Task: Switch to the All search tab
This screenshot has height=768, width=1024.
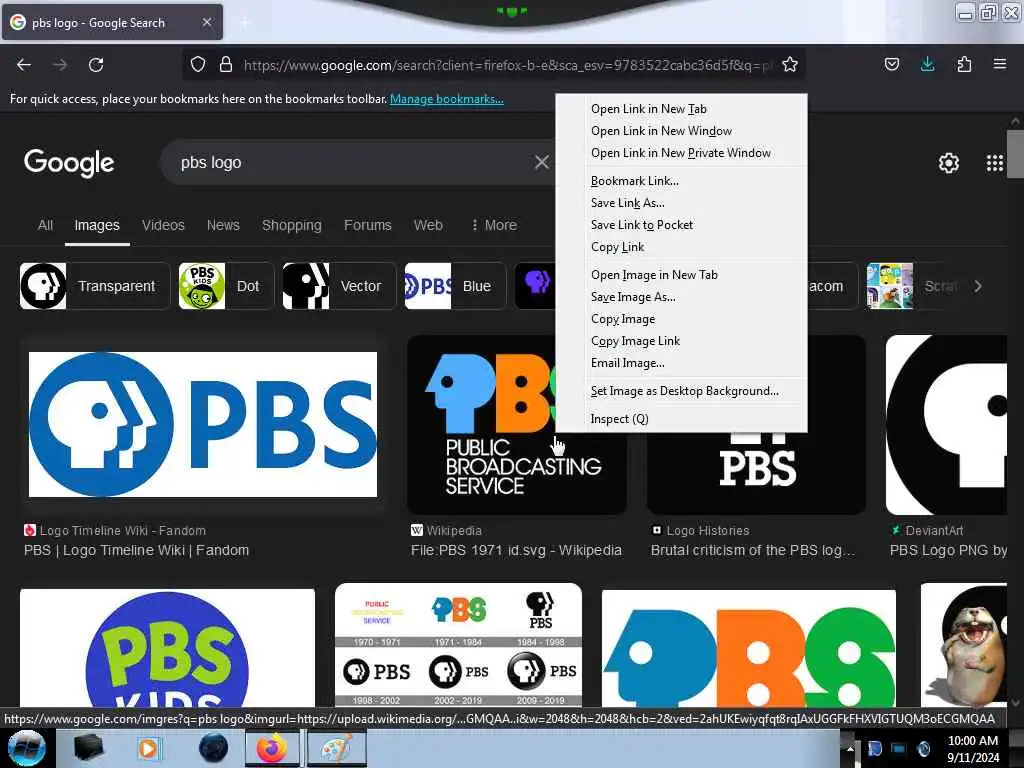Action: [x=45, y=225]
